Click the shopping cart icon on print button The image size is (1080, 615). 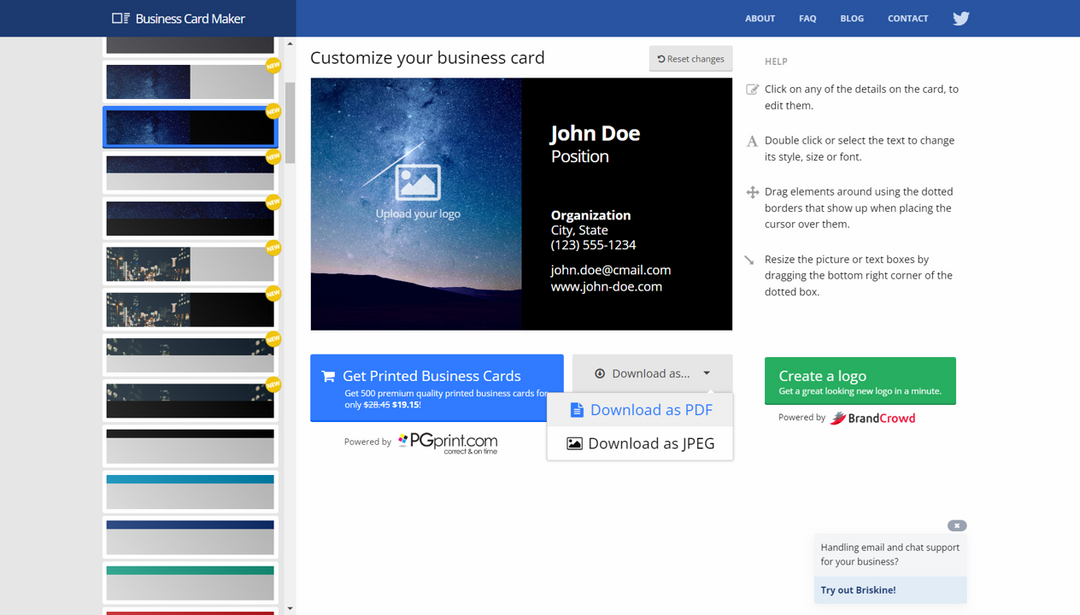(x=329, y=376)
